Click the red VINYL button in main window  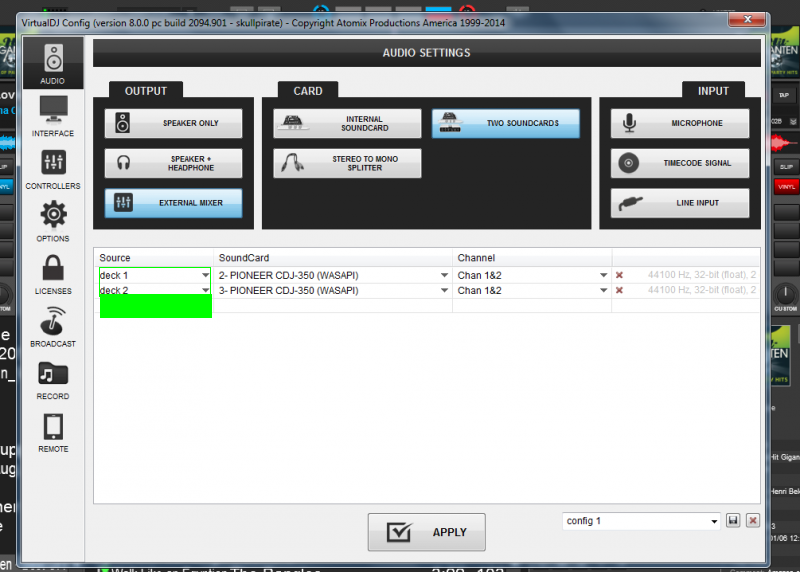(x=786, y=186)
